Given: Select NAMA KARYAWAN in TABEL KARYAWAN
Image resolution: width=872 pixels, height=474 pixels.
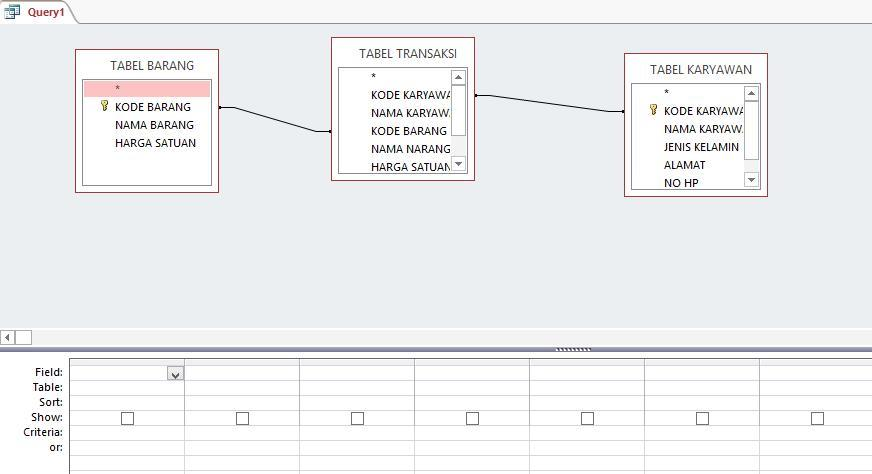Looking at the screenshot, I should pos(703,129).
